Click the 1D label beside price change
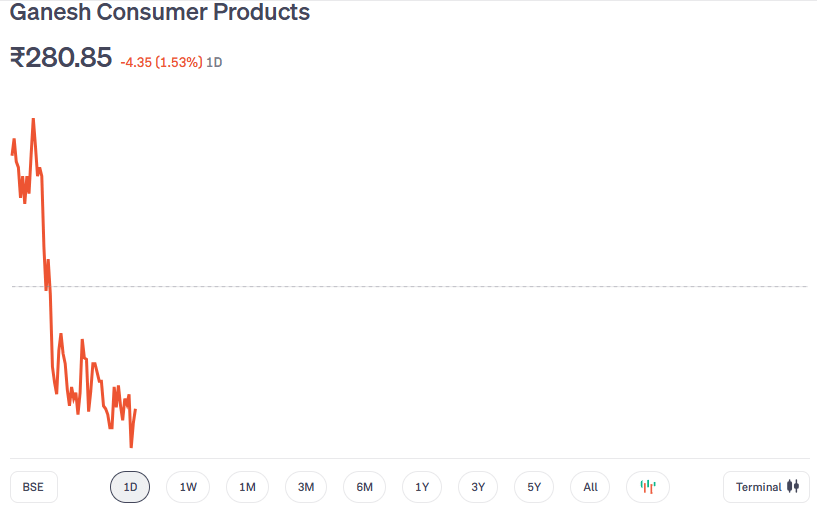 (214, 62)
